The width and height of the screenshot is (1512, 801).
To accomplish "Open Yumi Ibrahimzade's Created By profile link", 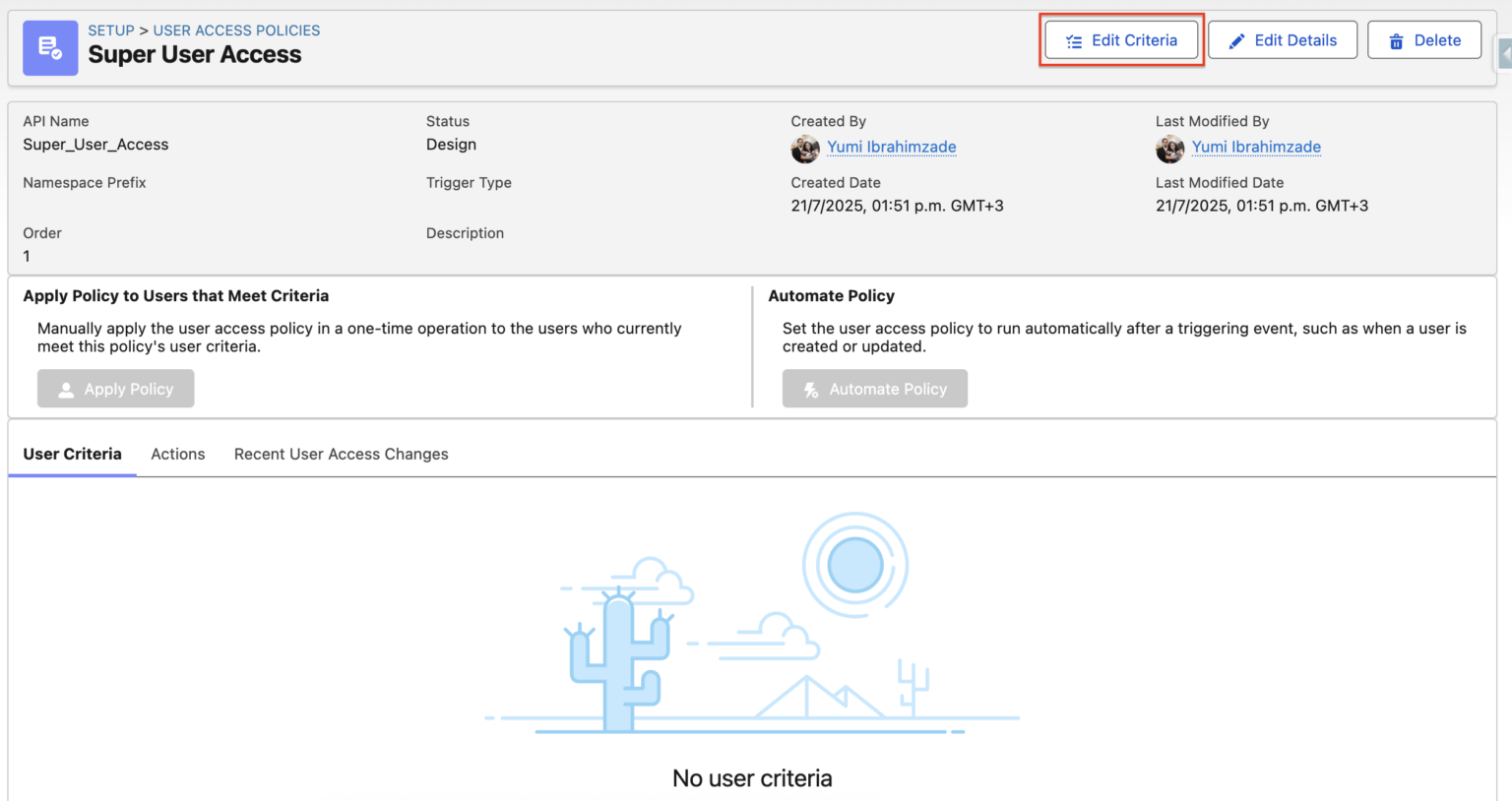I will pos(891,147).
